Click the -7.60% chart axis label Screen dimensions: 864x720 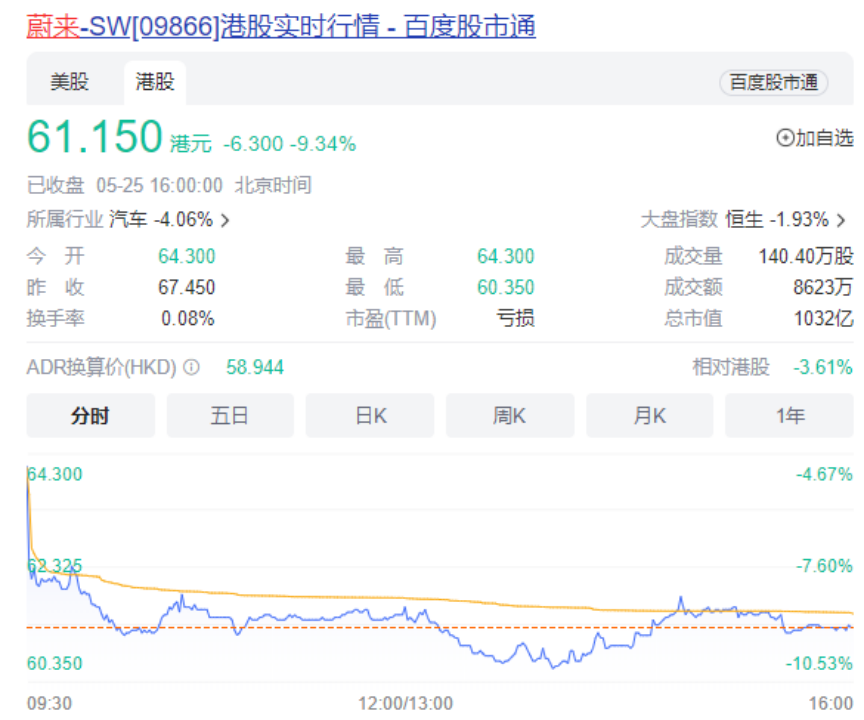(x=824, y=566)
